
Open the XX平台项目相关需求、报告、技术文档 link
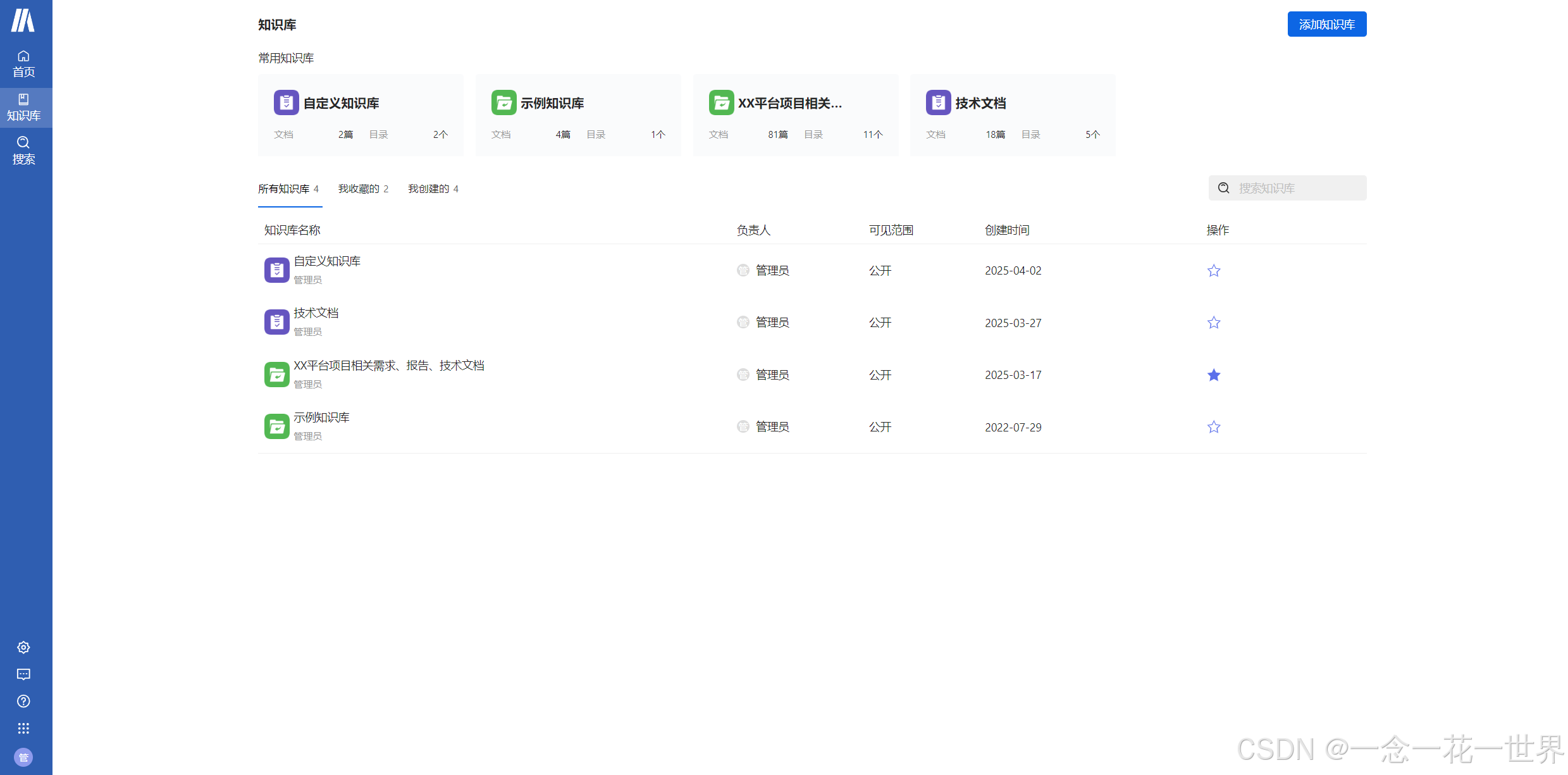click(x=388, y=366)
